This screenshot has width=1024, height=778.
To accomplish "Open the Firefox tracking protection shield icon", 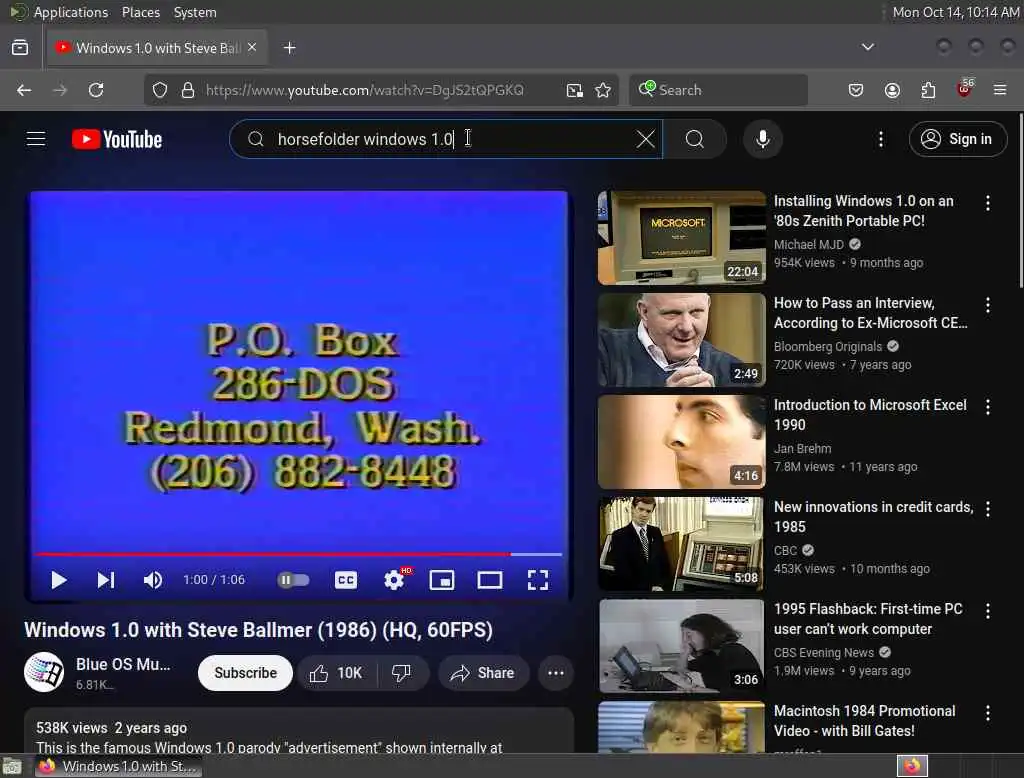I will point(160,89).
